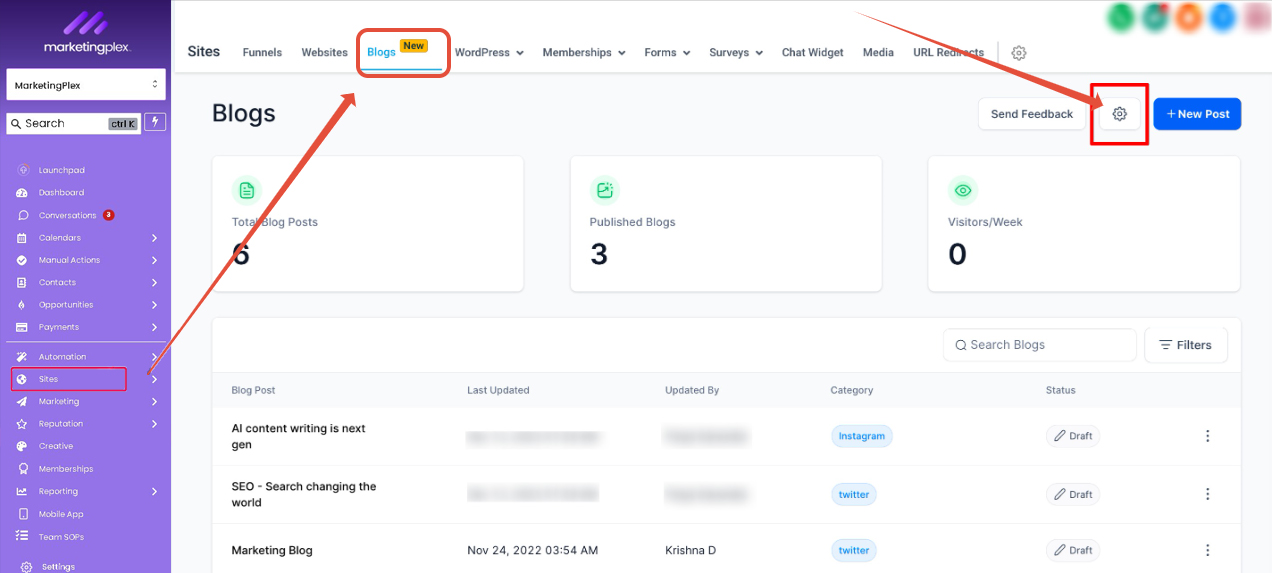The image size is (1272, 573).
Task: Click the sidebar Search field
Action: coord(73,123)
